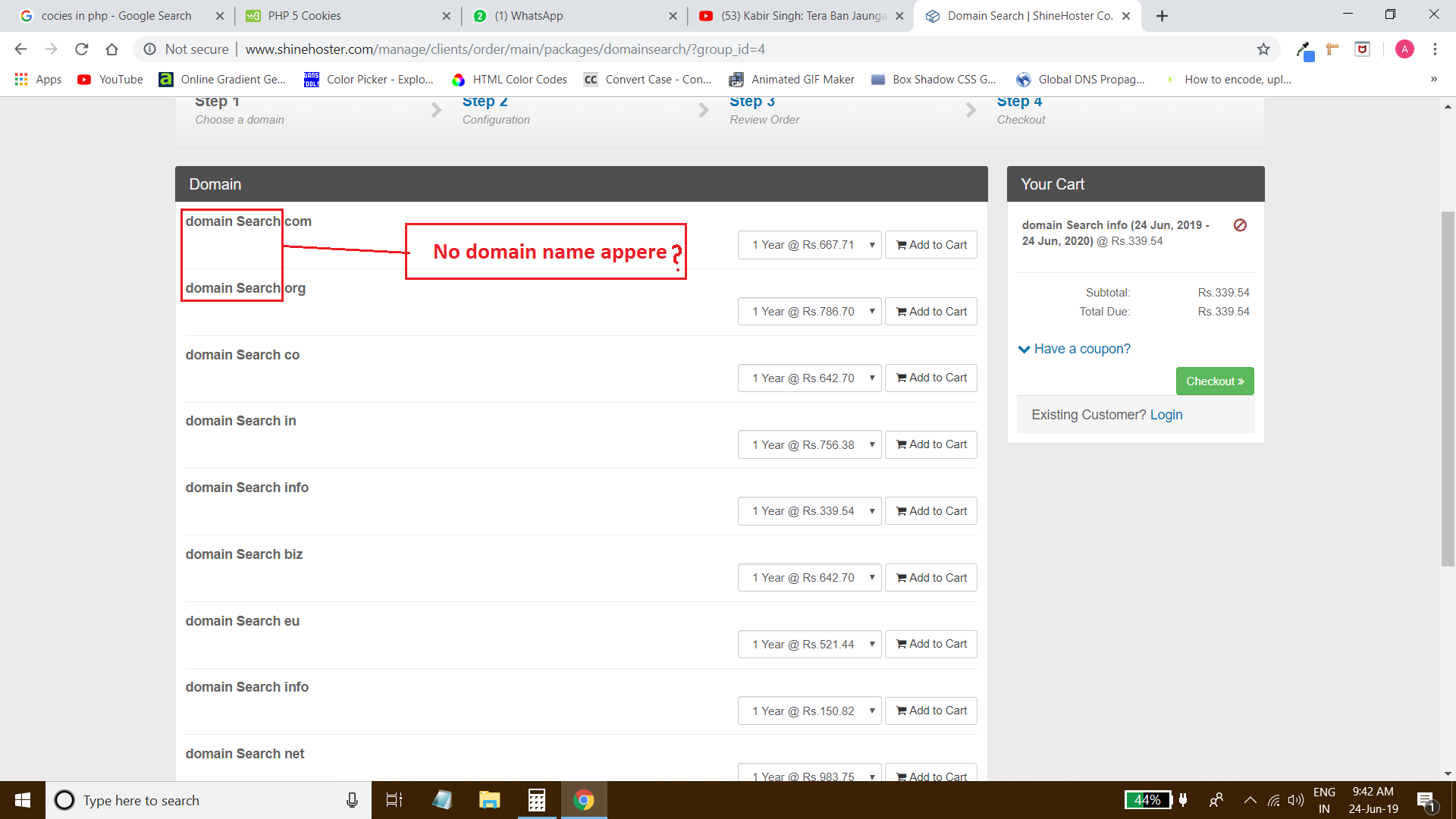
Task: Open the term dropdown for .biz domain
Action: (x=809, y=578)
